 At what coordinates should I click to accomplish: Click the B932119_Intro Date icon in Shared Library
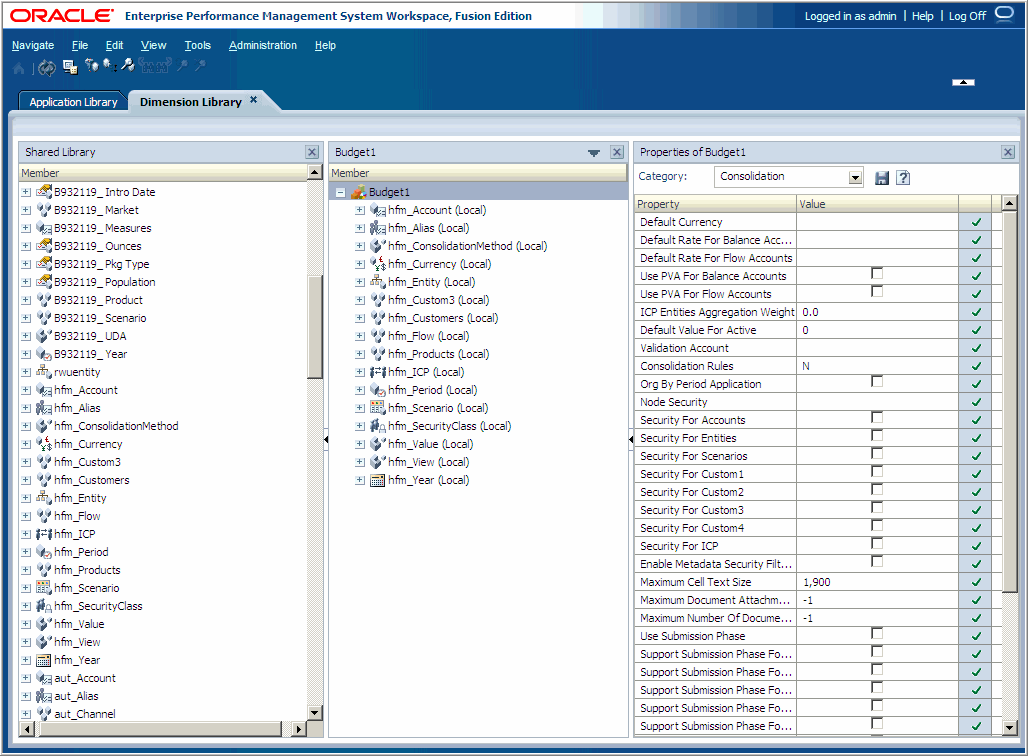click(44, 191)
